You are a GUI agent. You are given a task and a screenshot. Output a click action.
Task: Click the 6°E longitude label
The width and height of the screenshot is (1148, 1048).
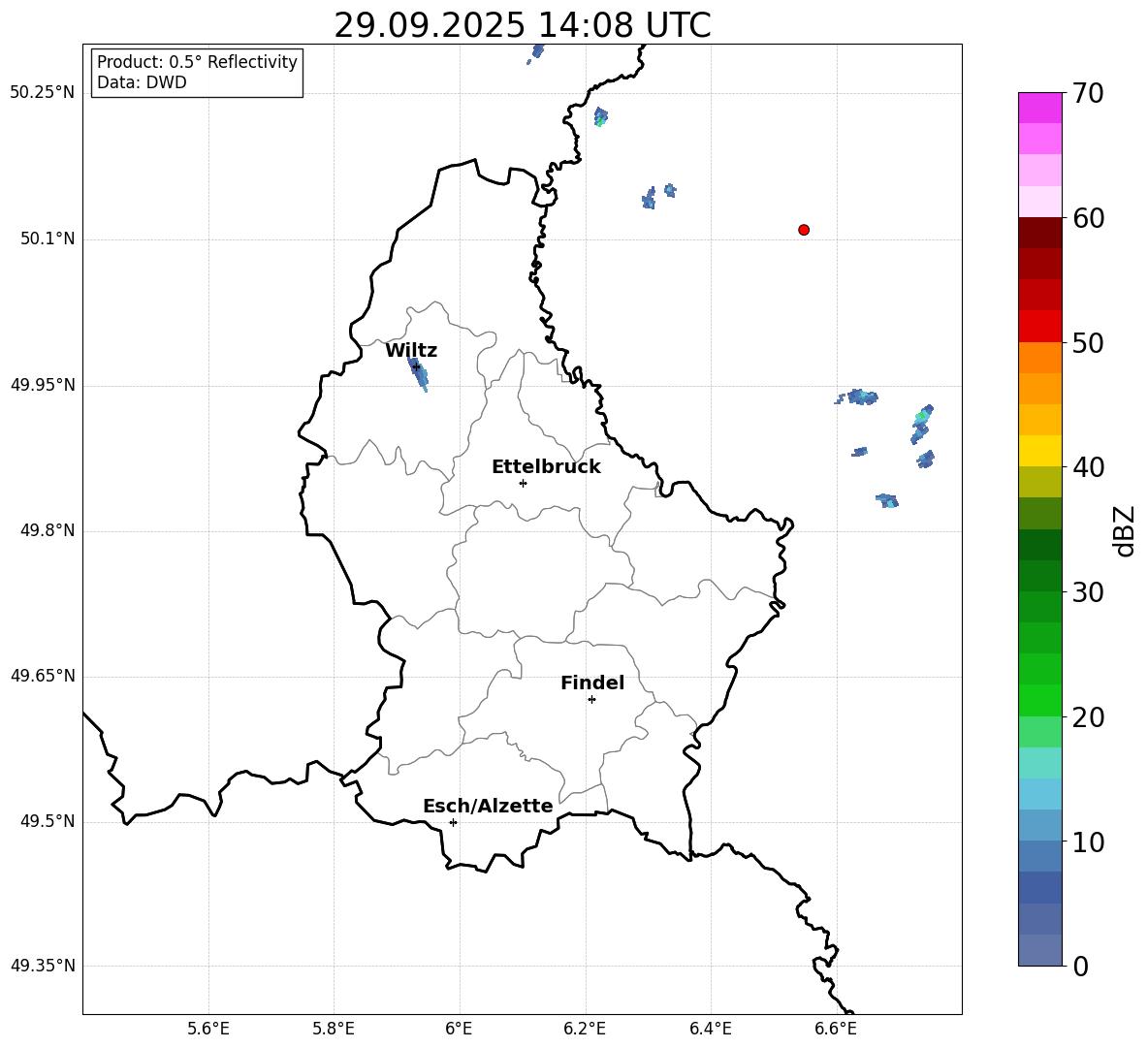[459, 1029]
